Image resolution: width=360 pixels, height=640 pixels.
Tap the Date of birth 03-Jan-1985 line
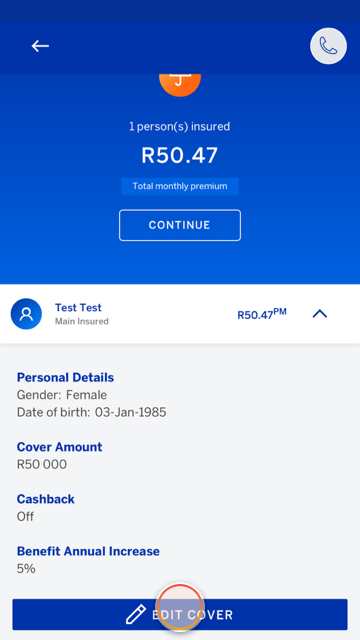(91, 412)
